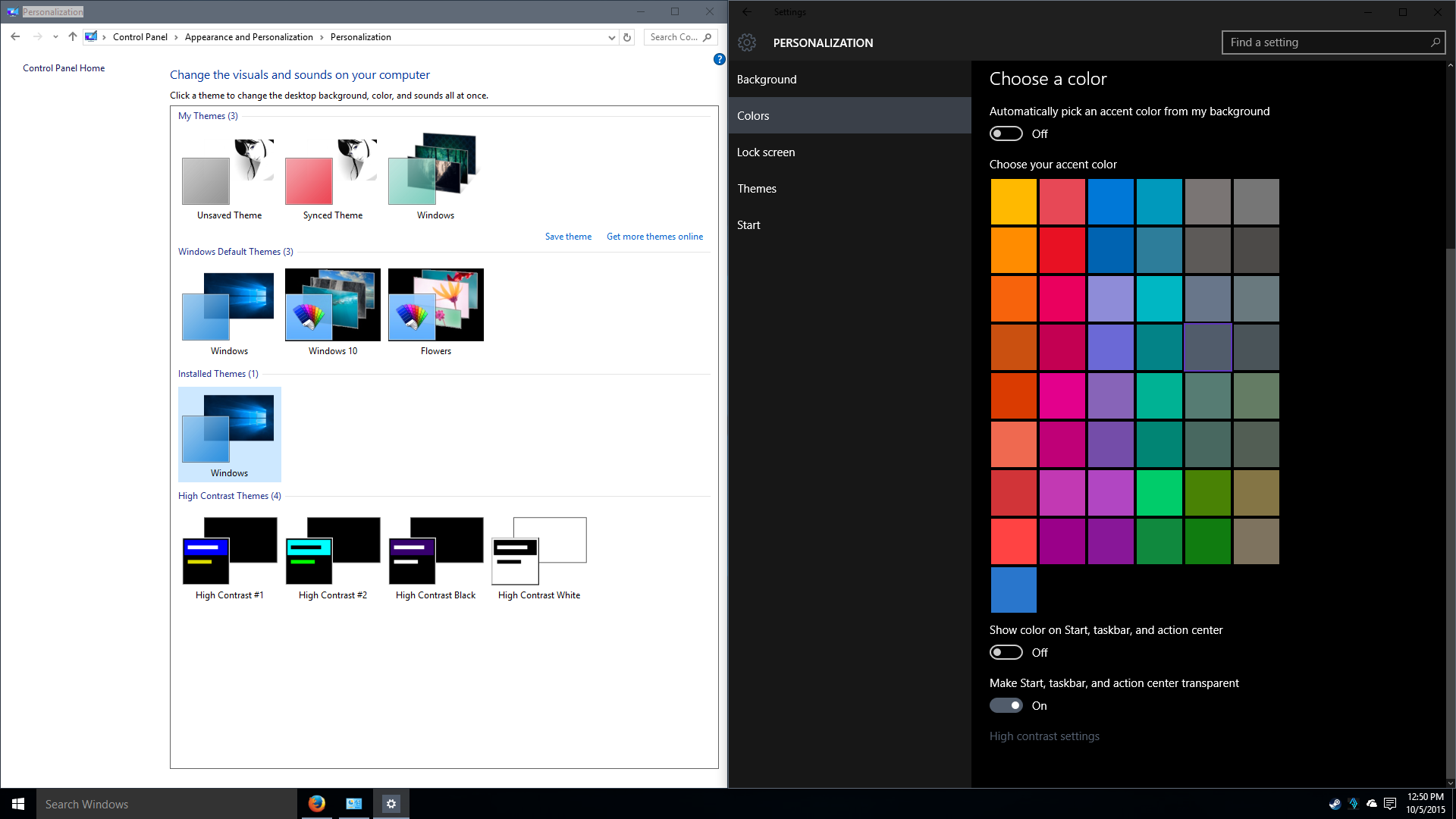Open the Settings gear in Personalization header
The width and height of the screenshot is (1456, 819).
pos(747,42)
